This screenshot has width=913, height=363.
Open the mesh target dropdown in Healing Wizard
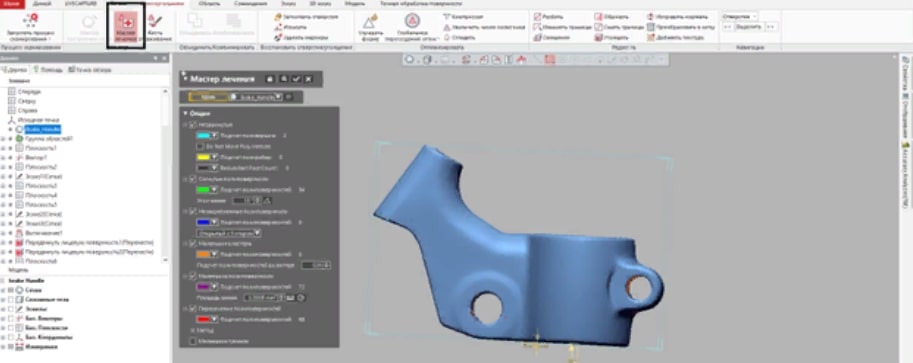point(279,97)
